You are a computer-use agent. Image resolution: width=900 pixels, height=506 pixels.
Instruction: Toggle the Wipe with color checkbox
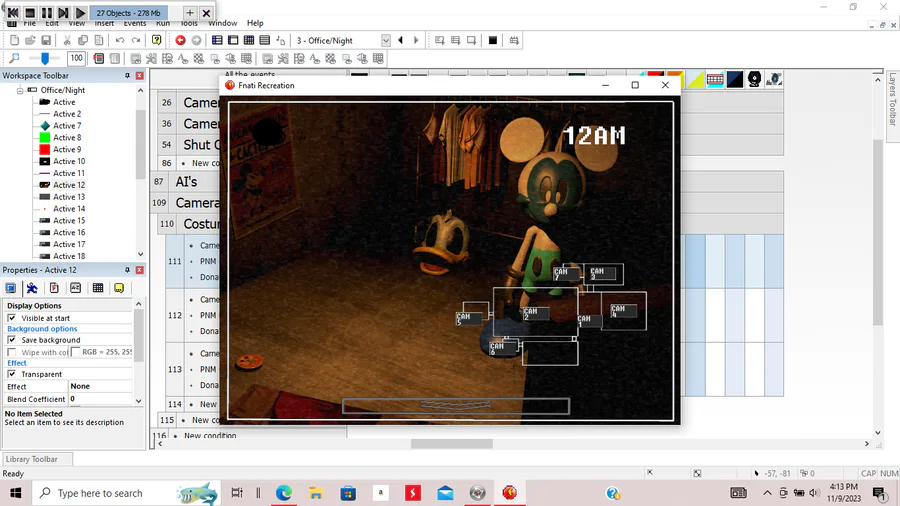tap(11, 352)
